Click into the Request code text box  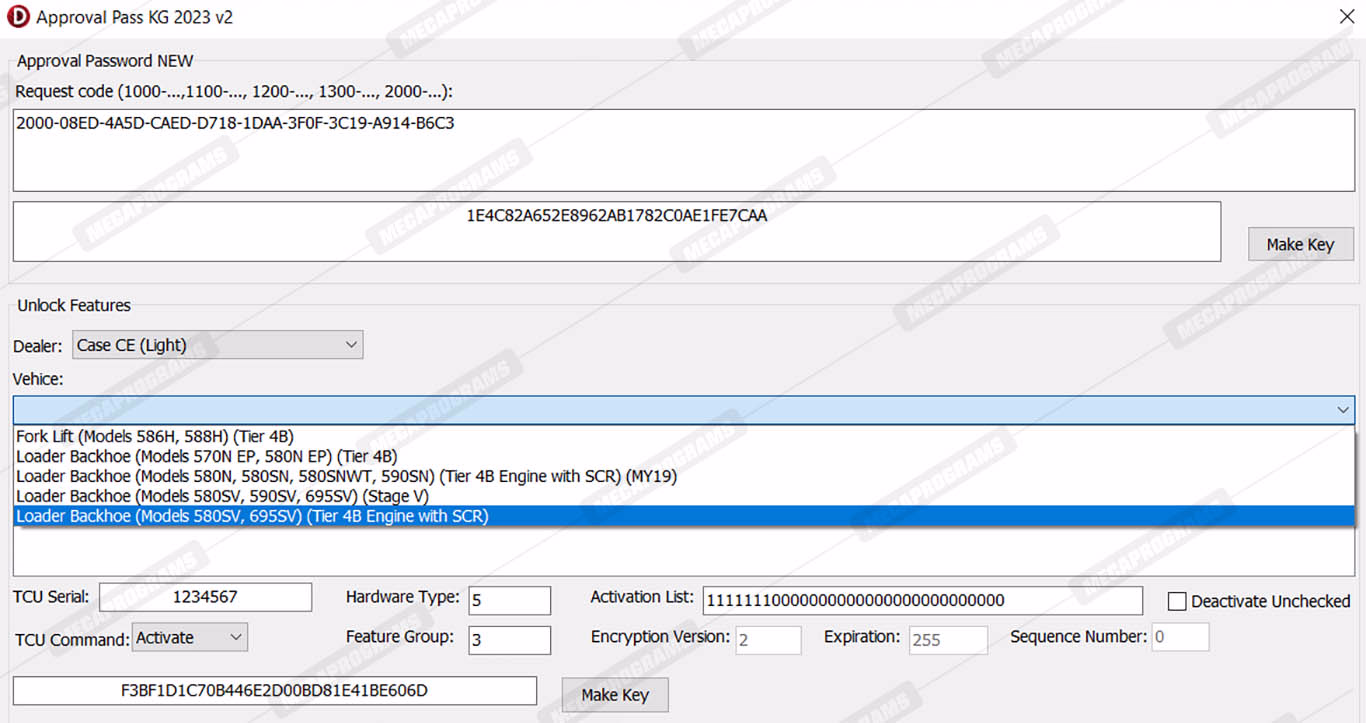(x=683, y=150)
